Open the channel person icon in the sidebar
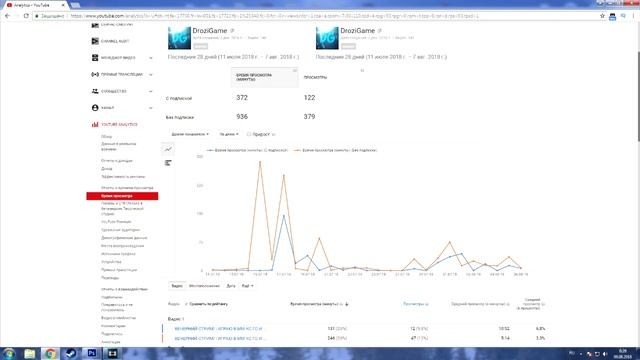 click(x=95, y=108)
